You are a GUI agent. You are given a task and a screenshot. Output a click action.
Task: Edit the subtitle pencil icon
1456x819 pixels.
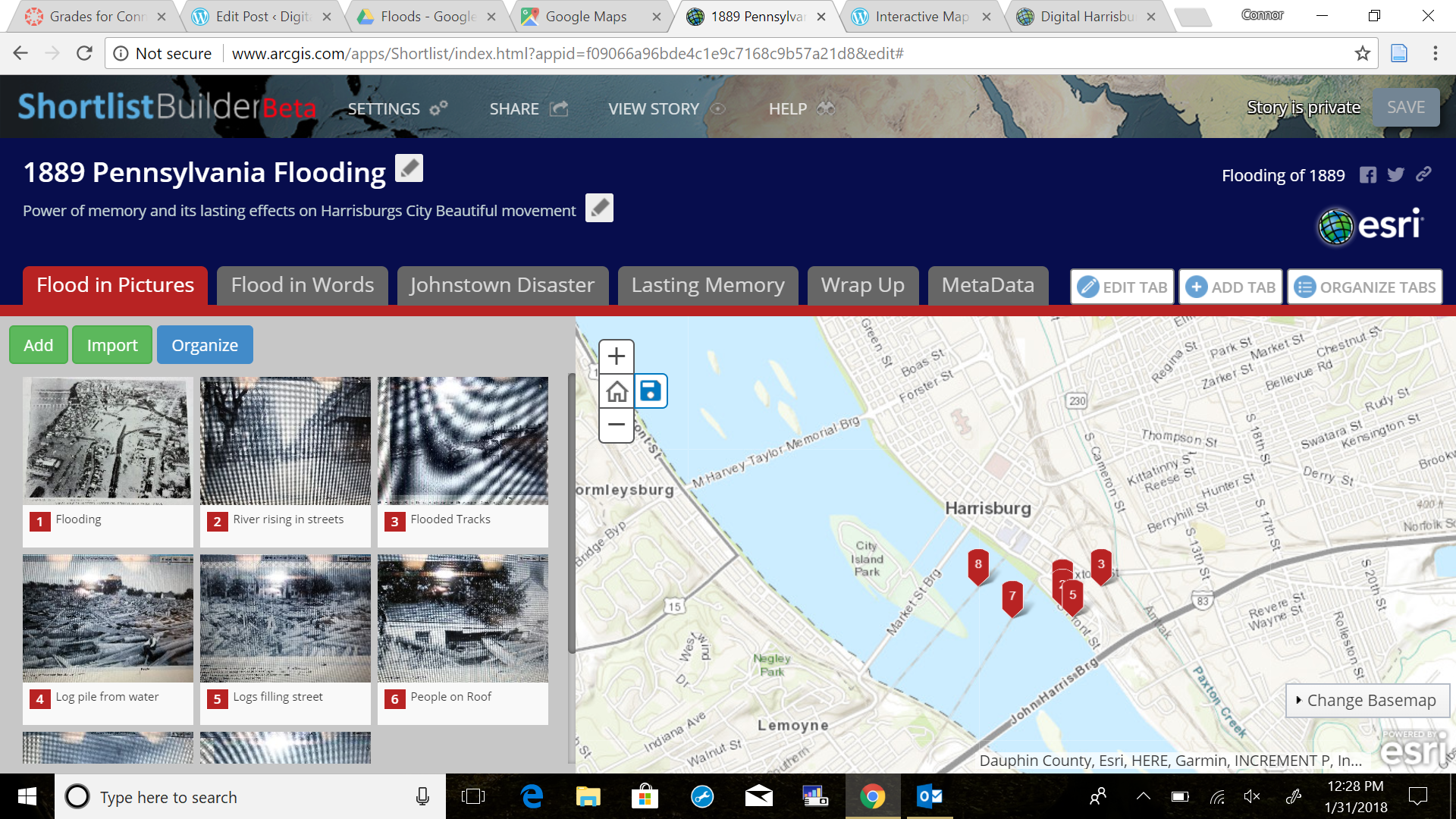(x=599, y=208)
